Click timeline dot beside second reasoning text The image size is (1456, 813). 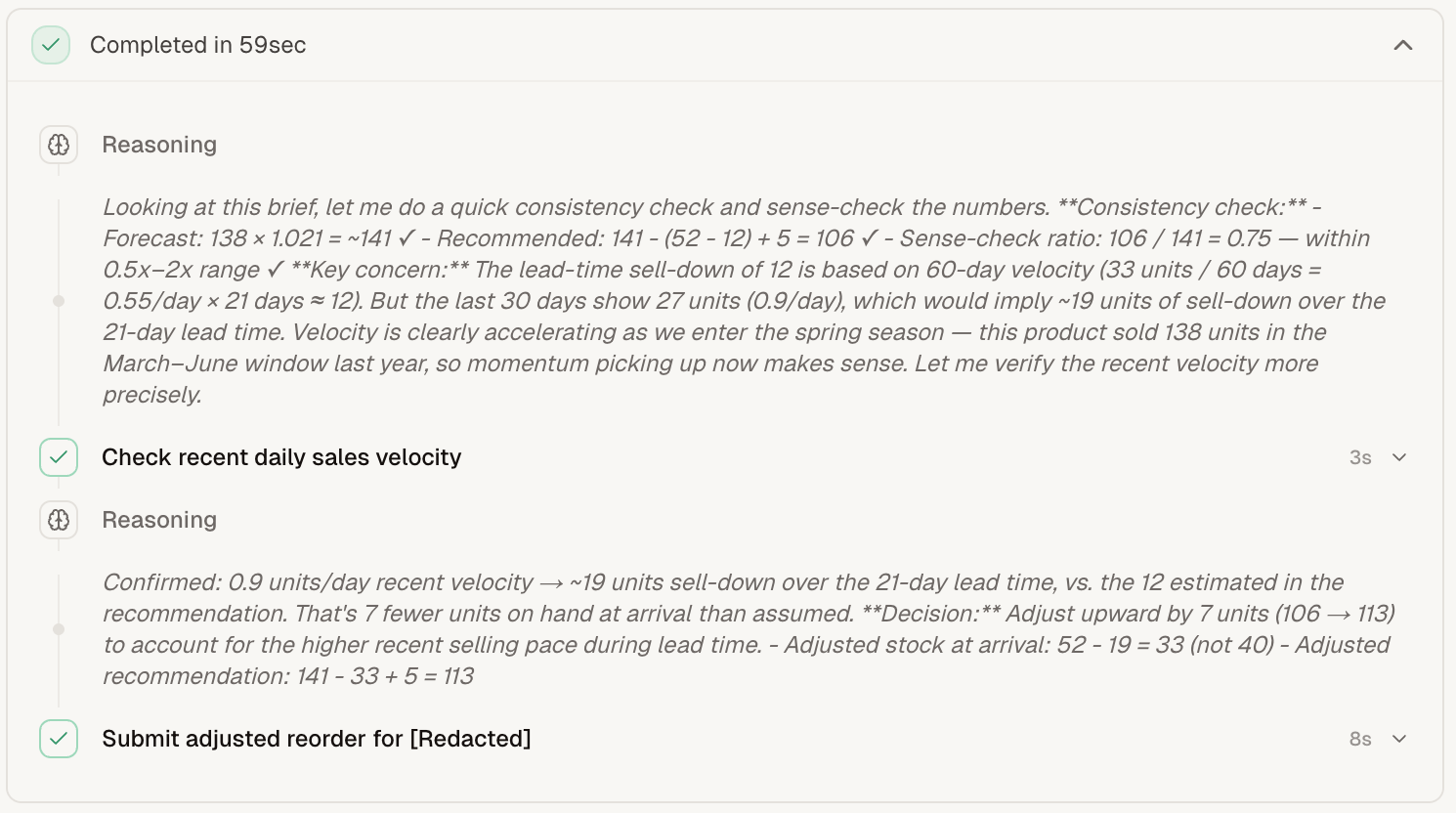click(x=59, y=629)
